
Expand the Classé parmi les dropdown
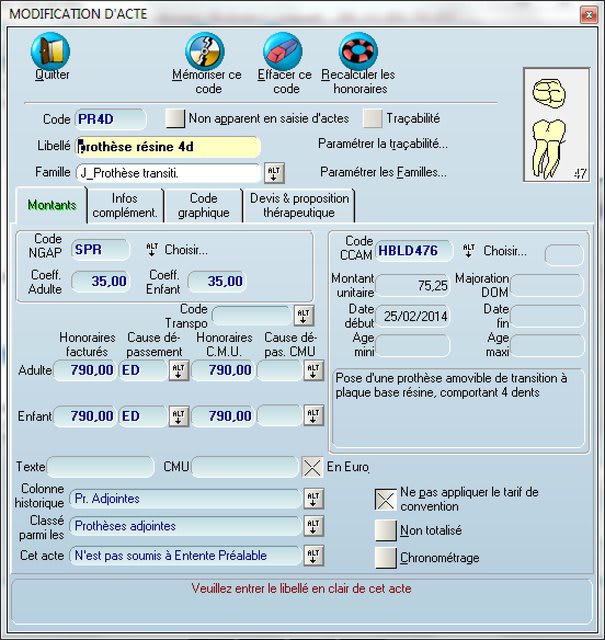click(x=313, y=526)
